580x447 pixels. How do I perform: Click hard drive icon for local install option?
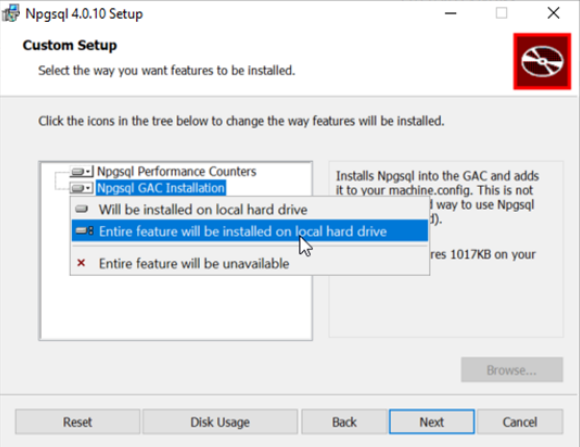point(81,209)
